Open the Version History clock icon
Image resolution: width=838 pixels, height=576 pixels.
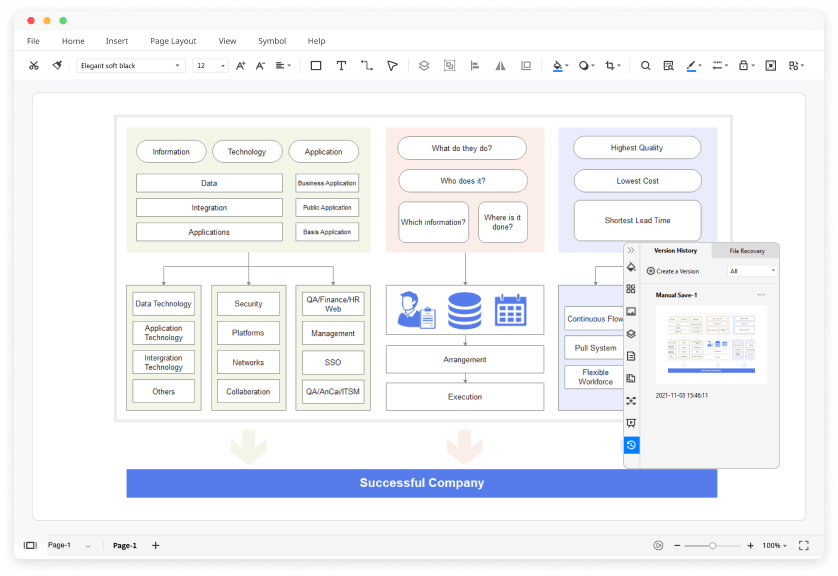click(631, 445)
